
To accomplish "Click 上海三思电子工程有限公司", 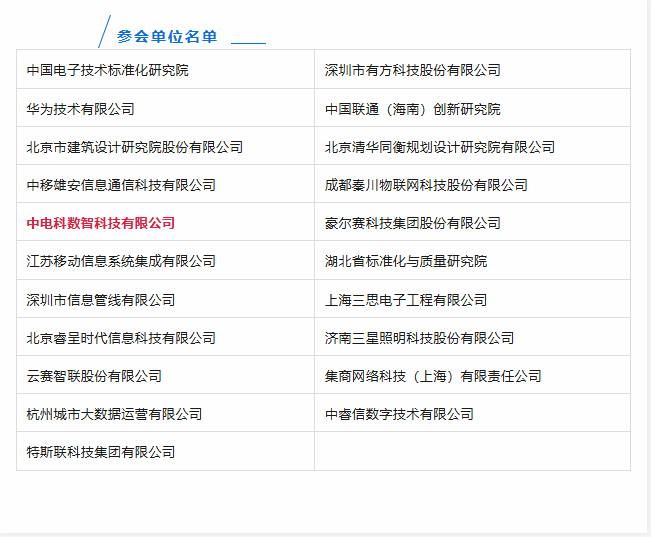I will (405, 300).
